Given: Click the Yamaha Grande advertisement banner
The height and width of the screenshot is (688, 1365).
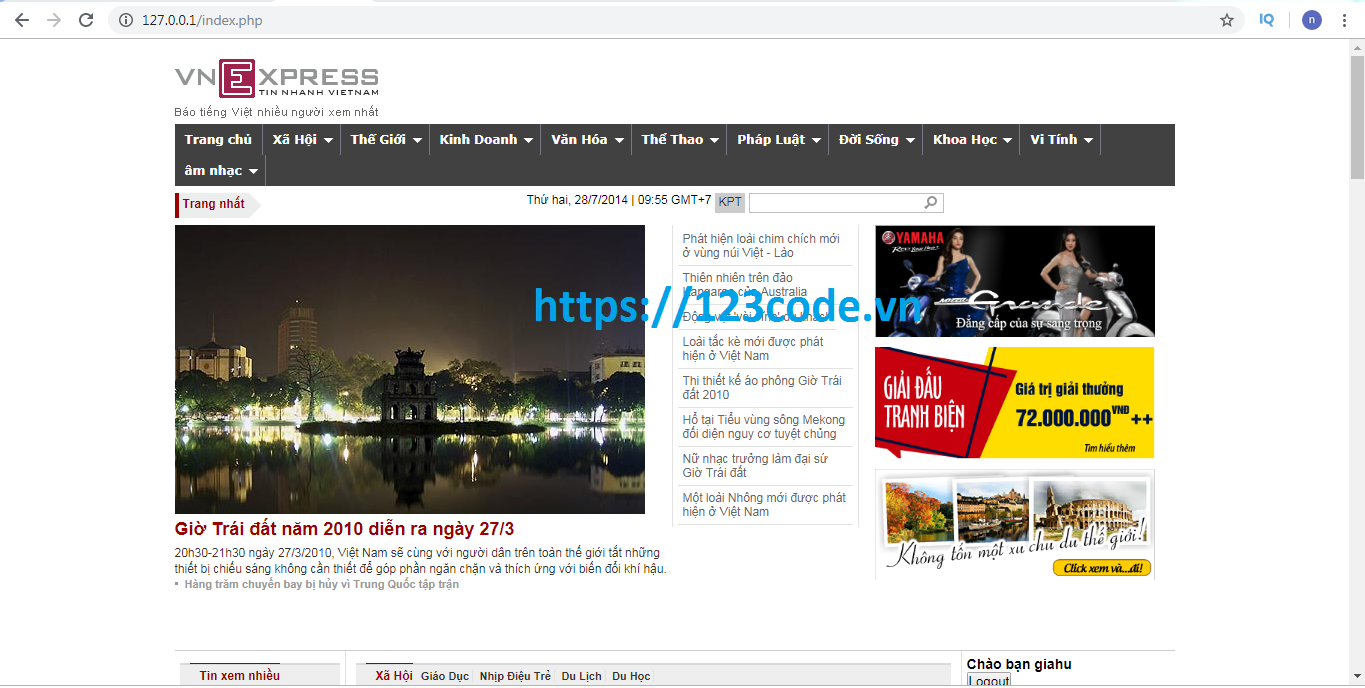Looking at the screenshot, I should click(x=1014, y=280).
